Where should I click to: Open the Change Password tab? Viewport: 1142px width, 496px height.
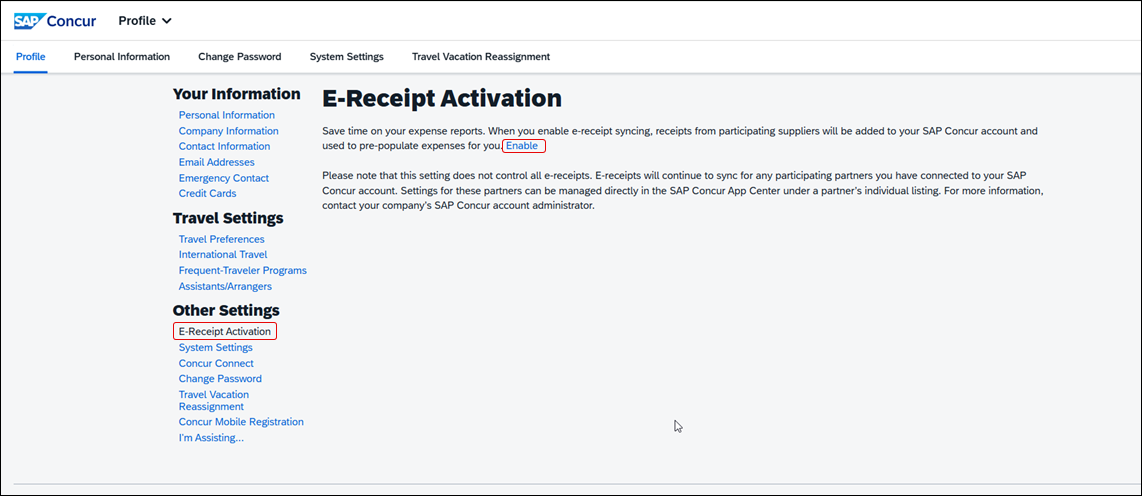click(x=240, y=56)
